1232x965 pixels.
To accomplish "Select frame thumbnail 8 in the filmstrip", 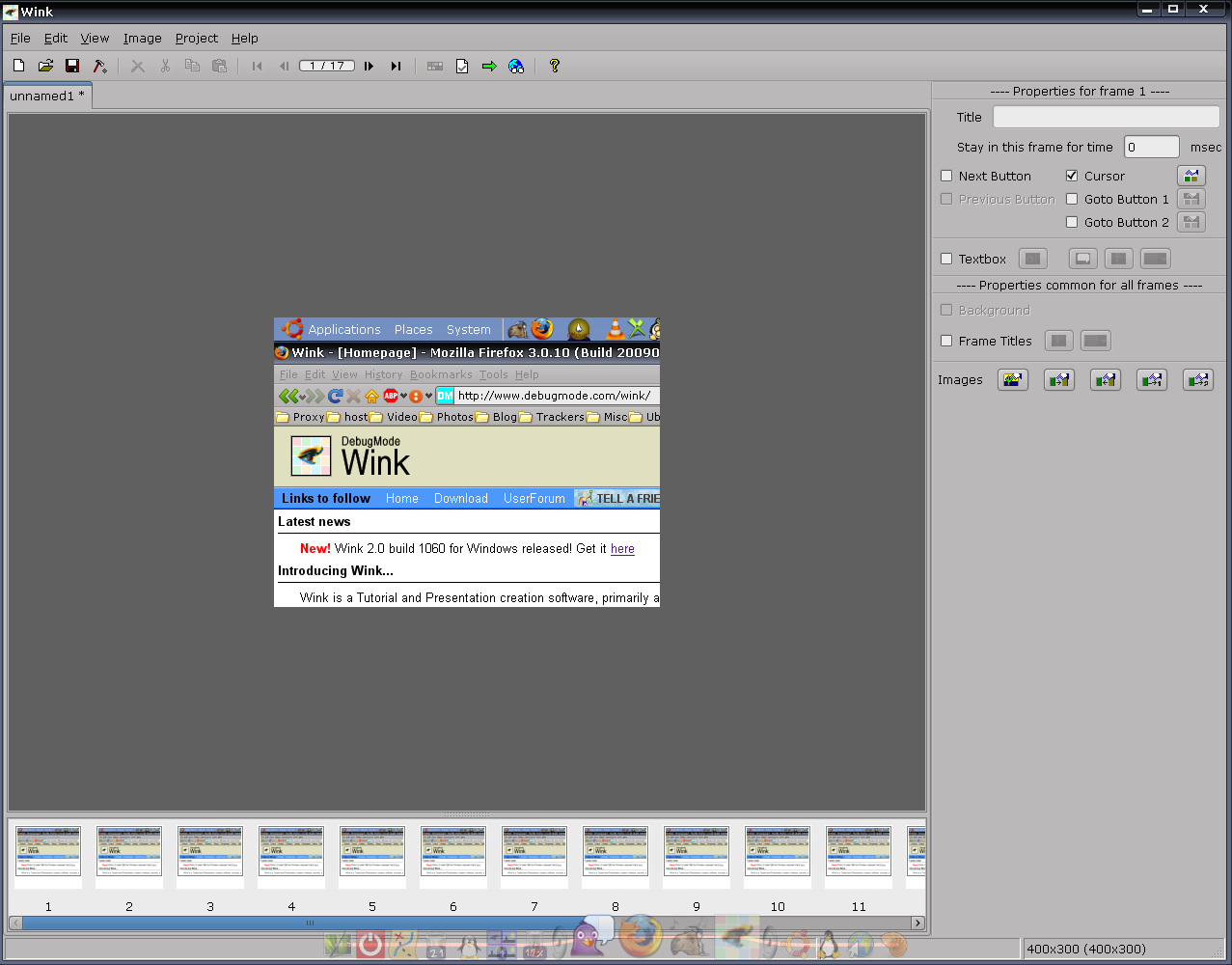I will click(616, 855).
